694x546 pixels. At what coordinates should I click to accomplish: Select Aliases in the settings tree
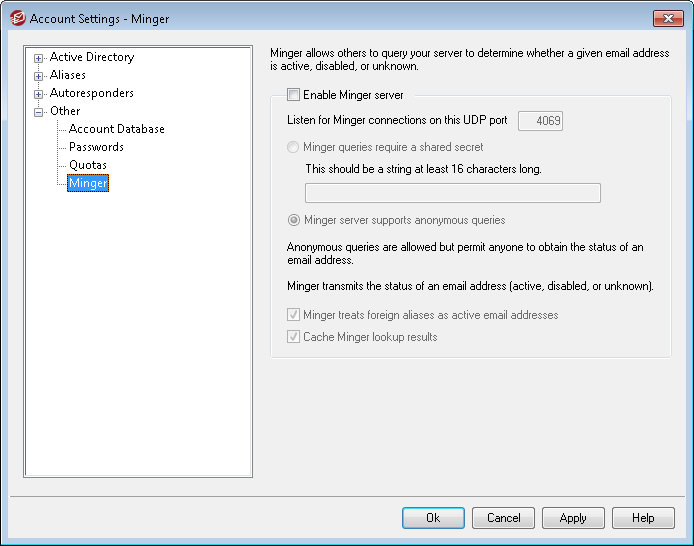(68, 76)
